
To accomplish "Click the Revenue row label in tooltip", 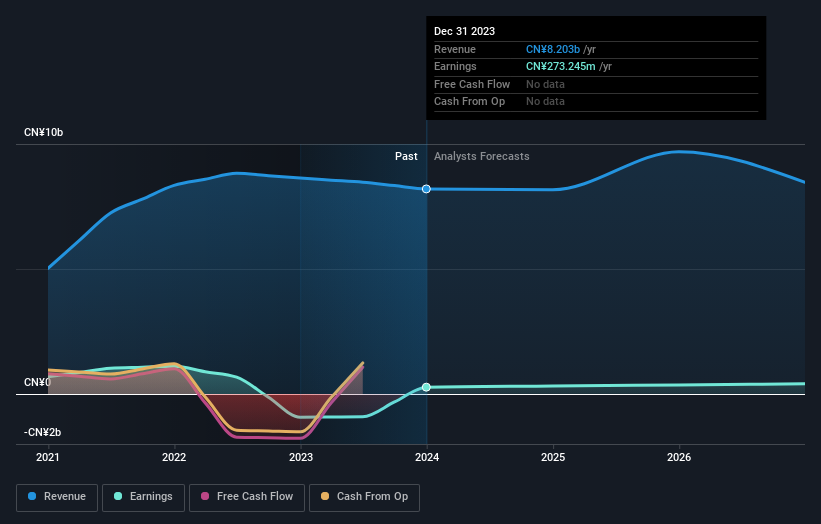I will 455,49.
